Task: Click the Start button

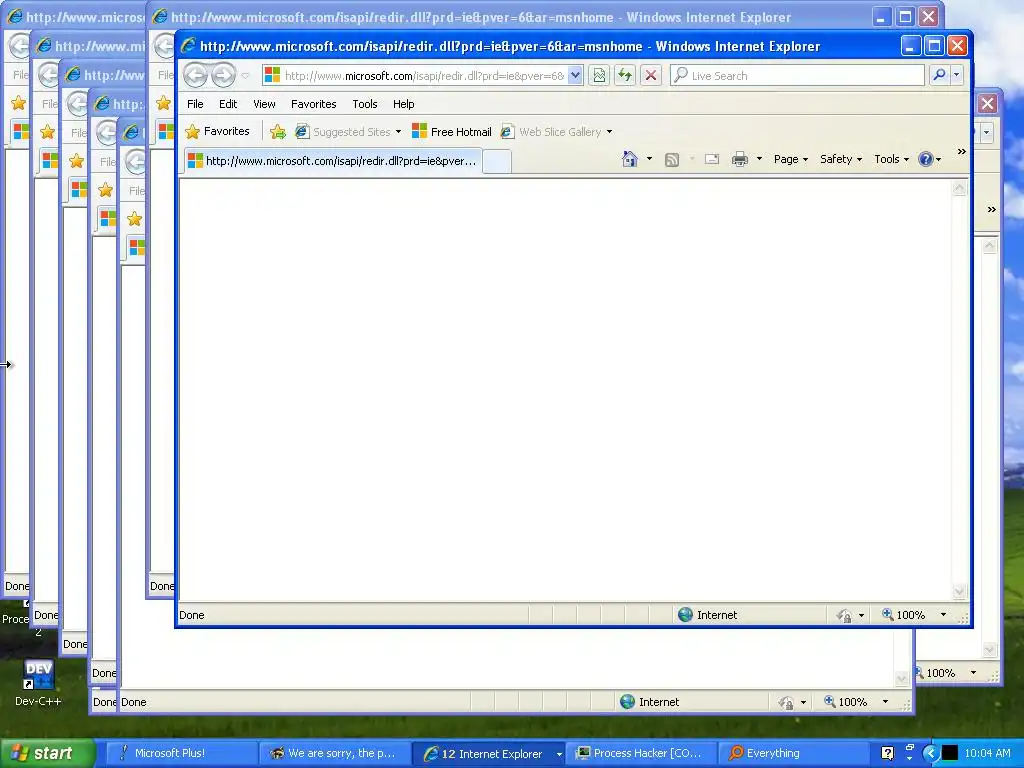Action: pos(47,753)
